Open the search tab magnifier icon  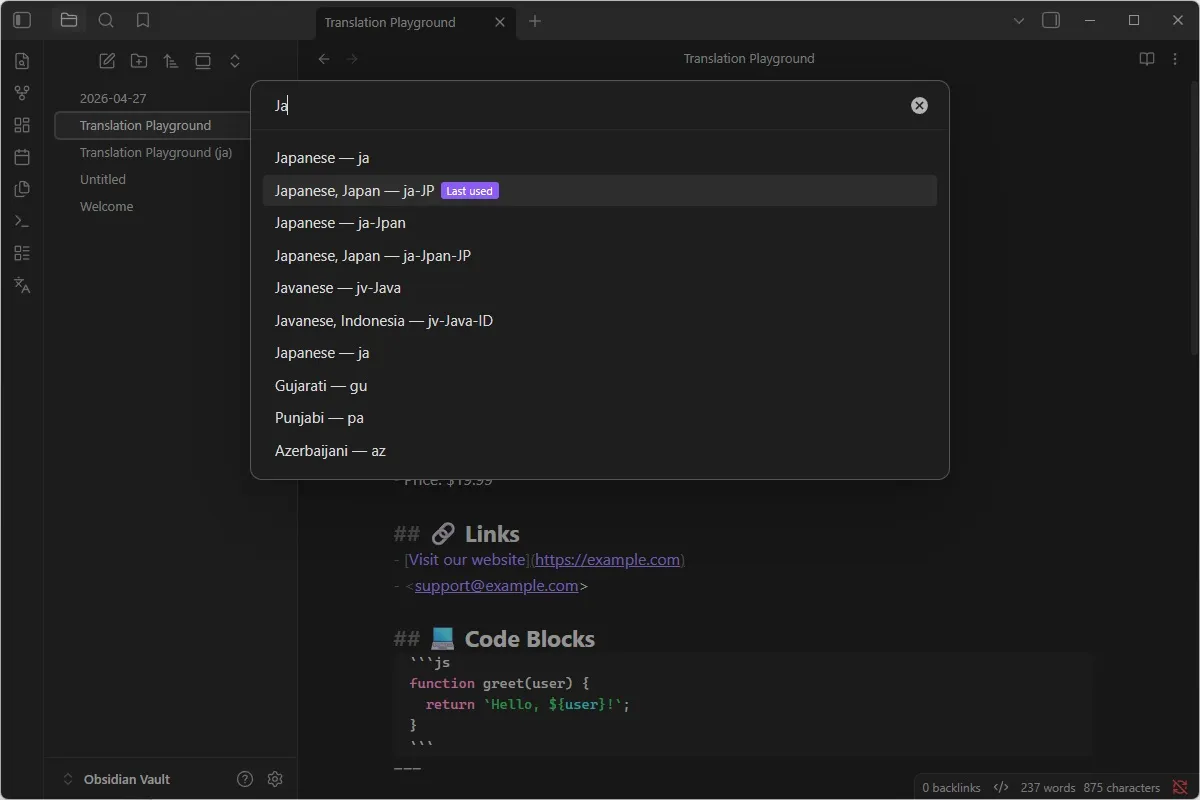(x=106, y=20)
